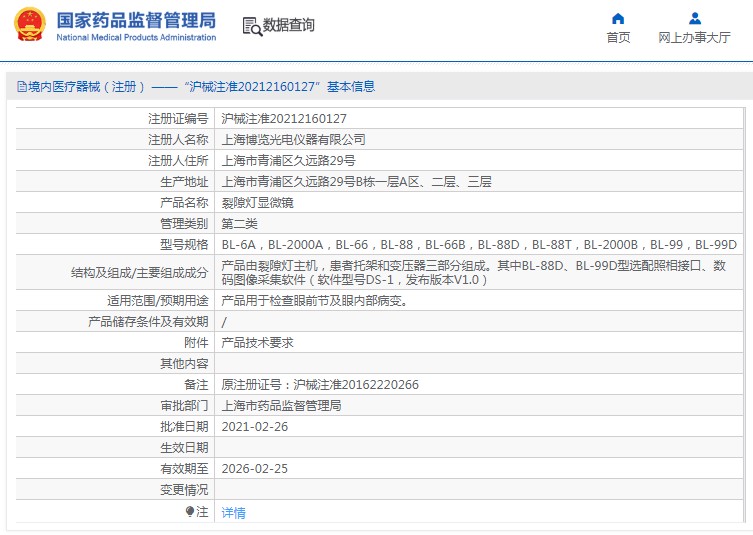Screen dimensions: 753x535
Task: Open the 数据查询 link
Action: pos(288,25)
